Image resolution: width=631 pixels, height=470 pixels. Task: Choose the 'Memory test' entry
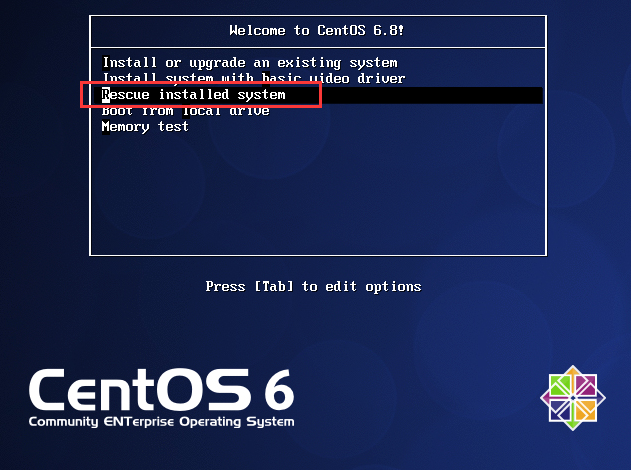[145, 127]
